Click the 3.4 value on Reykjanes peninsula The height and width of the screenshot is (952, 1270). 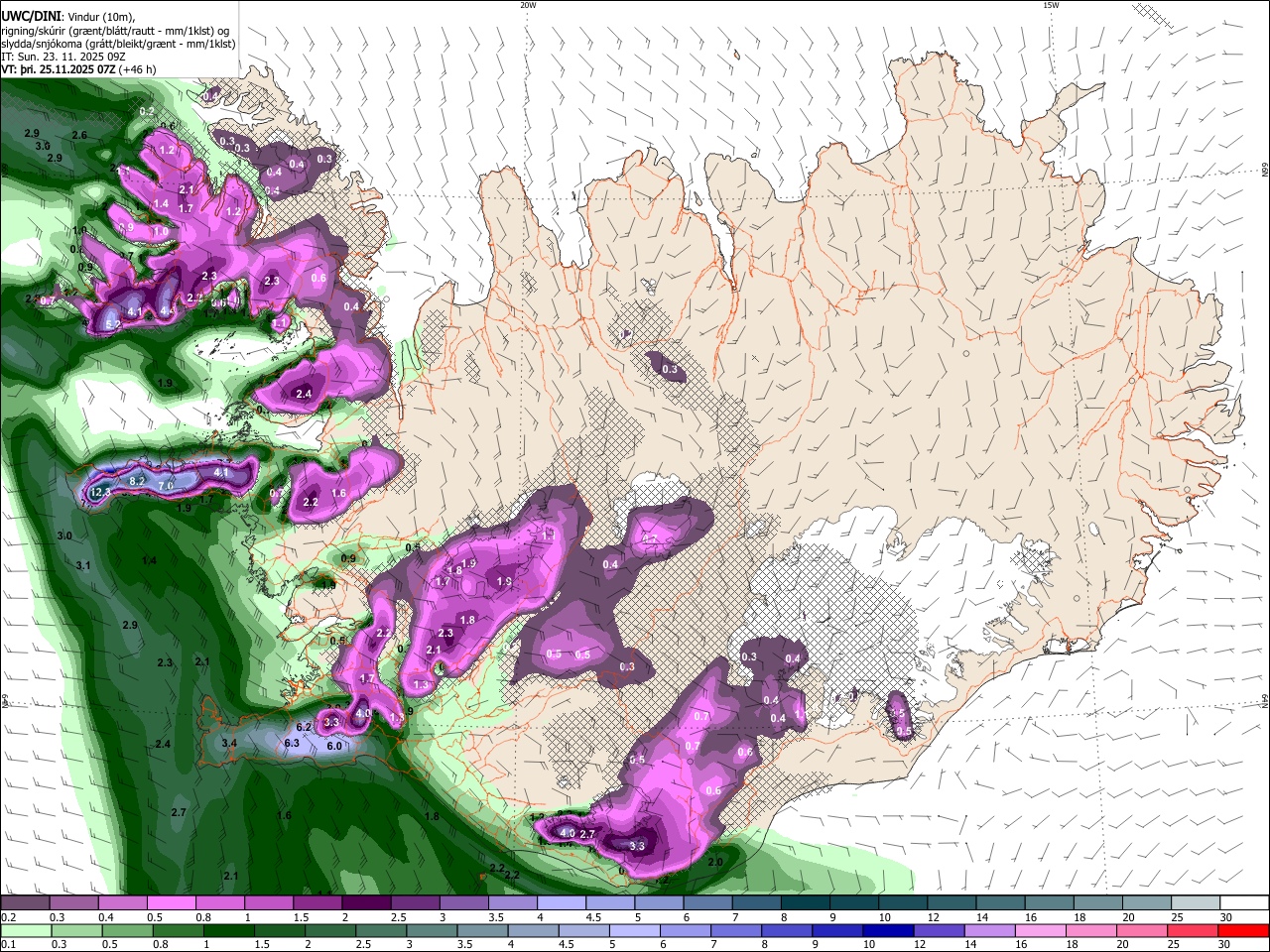click(x=229, y=743)
